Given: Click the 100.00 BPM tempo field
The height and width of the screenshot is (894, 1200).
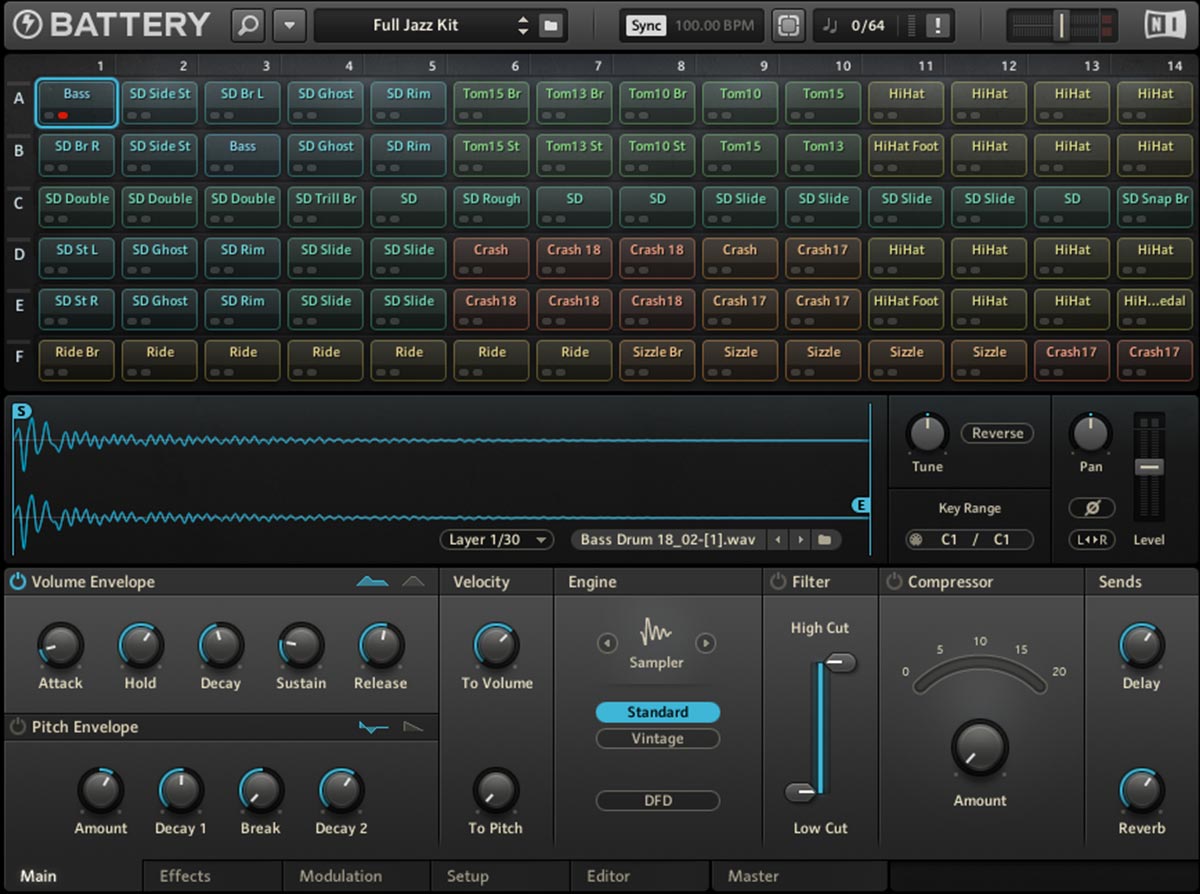Looking at the screenshot, I should coord(713,26).
